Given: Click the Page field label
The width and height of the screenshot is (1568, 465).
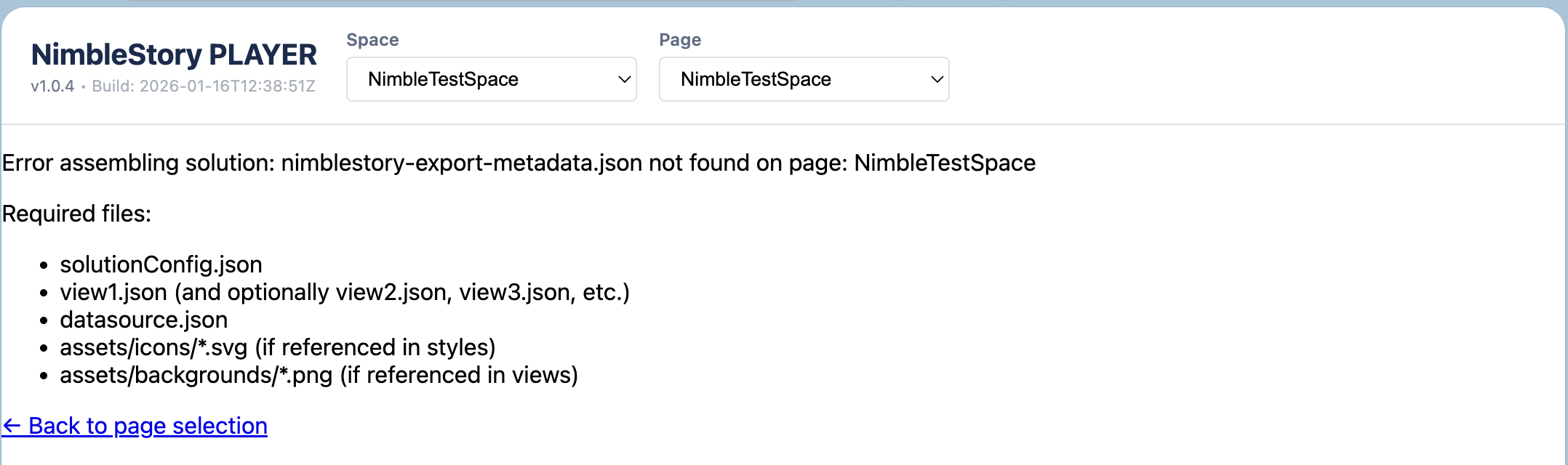Looking at the screenshot, I should 679,40.
